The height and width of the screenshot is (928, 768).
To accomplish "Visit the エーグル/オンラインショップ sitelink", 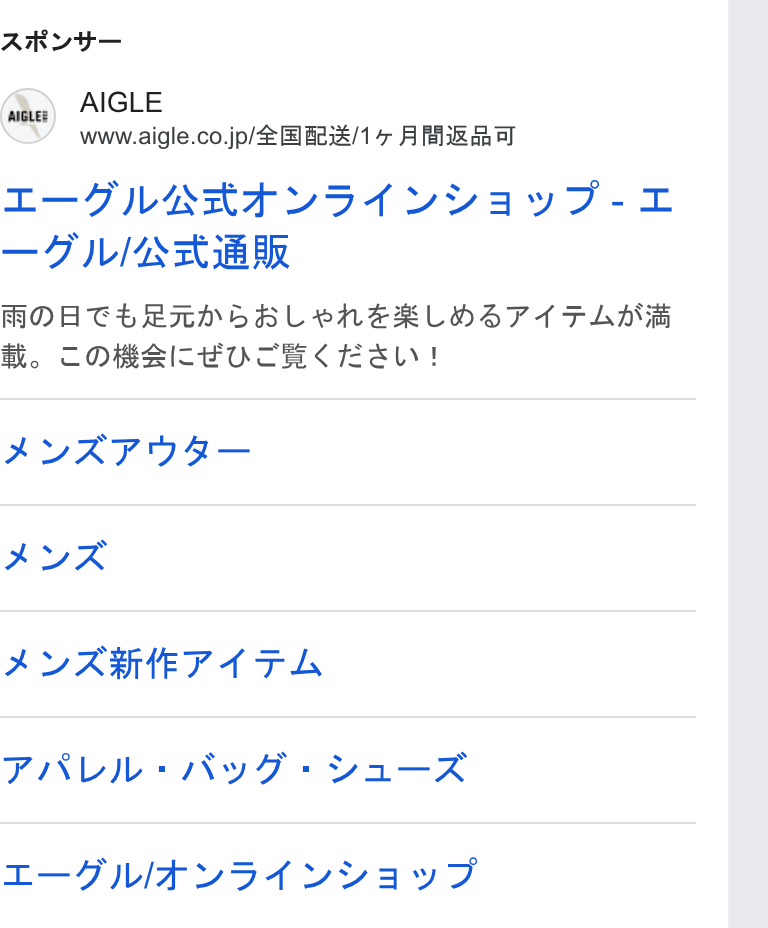I will (x=239, y=875).
